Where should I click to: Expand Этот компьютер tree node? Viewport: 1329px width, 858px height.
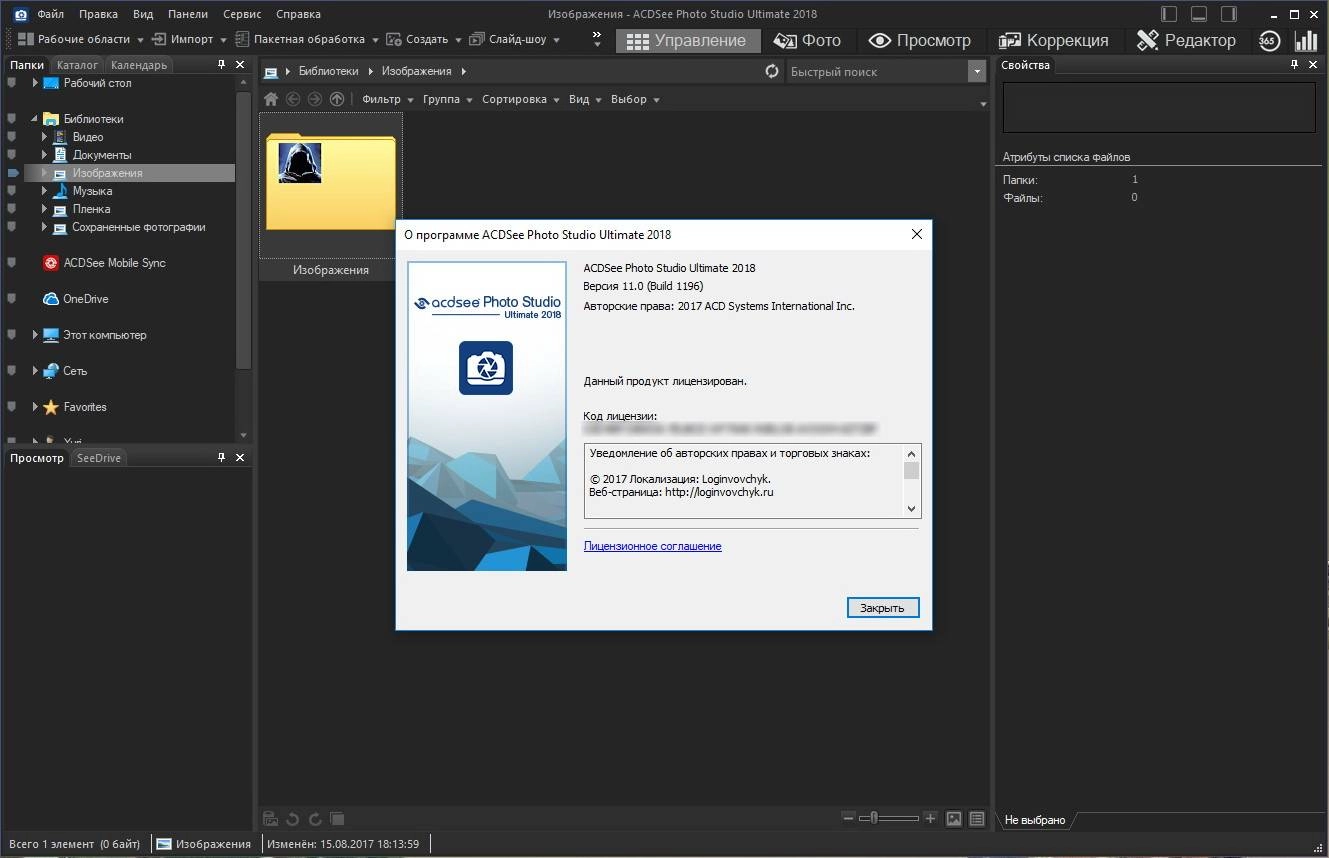35,335
